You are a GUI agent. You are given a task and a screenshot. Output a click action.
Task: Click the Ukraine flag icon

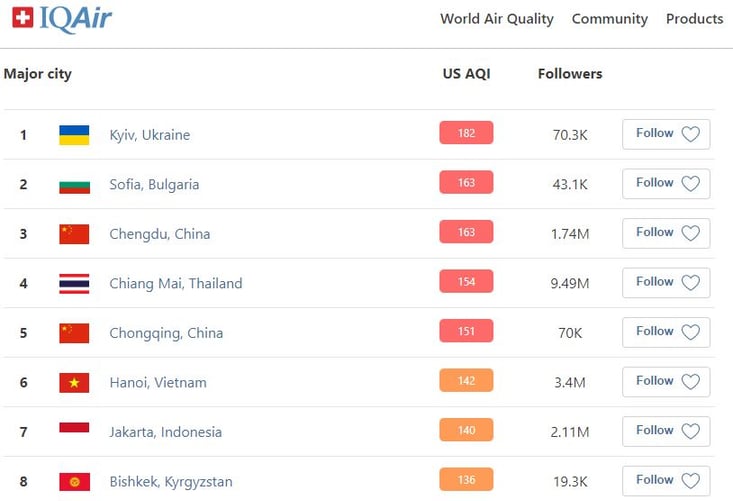pyautogui.click(x=74, y=135)
